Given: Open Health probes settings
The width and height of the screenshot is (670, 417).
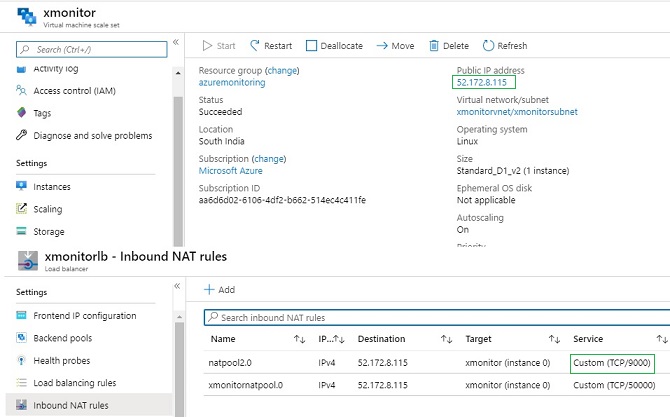Looking at the screenshot, I should pos(62,361).
